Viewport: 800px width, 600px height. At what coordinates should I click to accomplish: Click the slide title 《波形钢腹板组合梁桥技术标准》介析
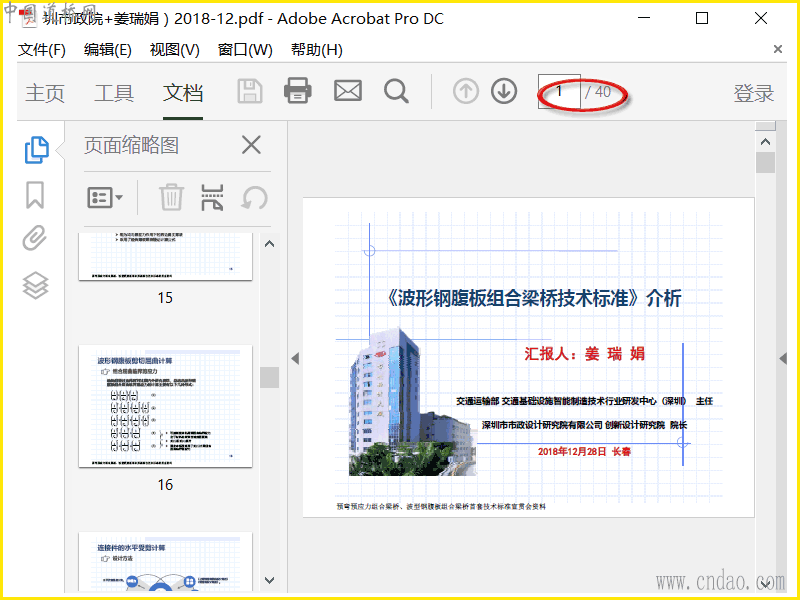click(x=534, y=298)
